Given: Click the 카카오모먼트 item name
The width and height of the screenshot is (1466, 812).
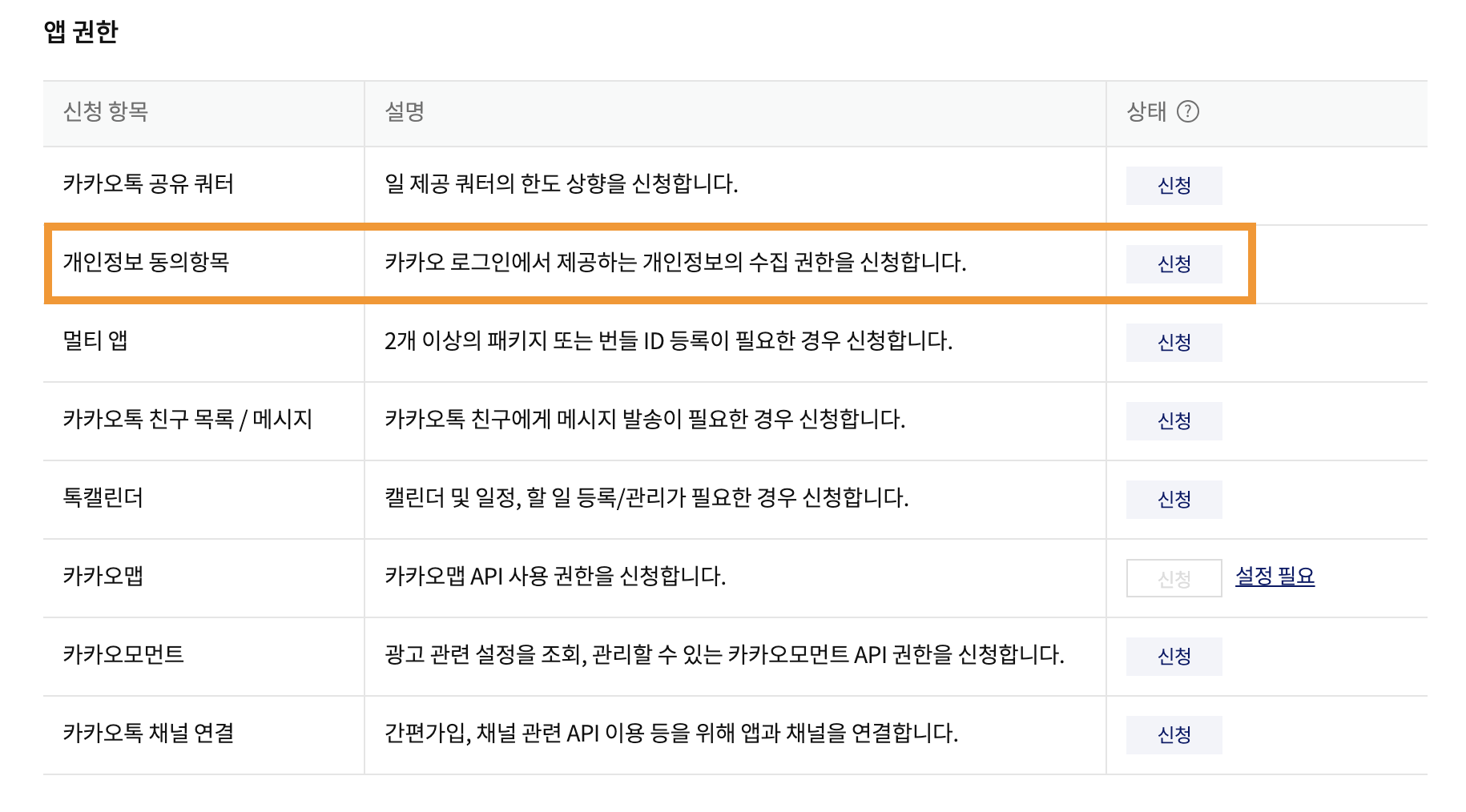Looking at the screenshot, I should coord(123,655).
